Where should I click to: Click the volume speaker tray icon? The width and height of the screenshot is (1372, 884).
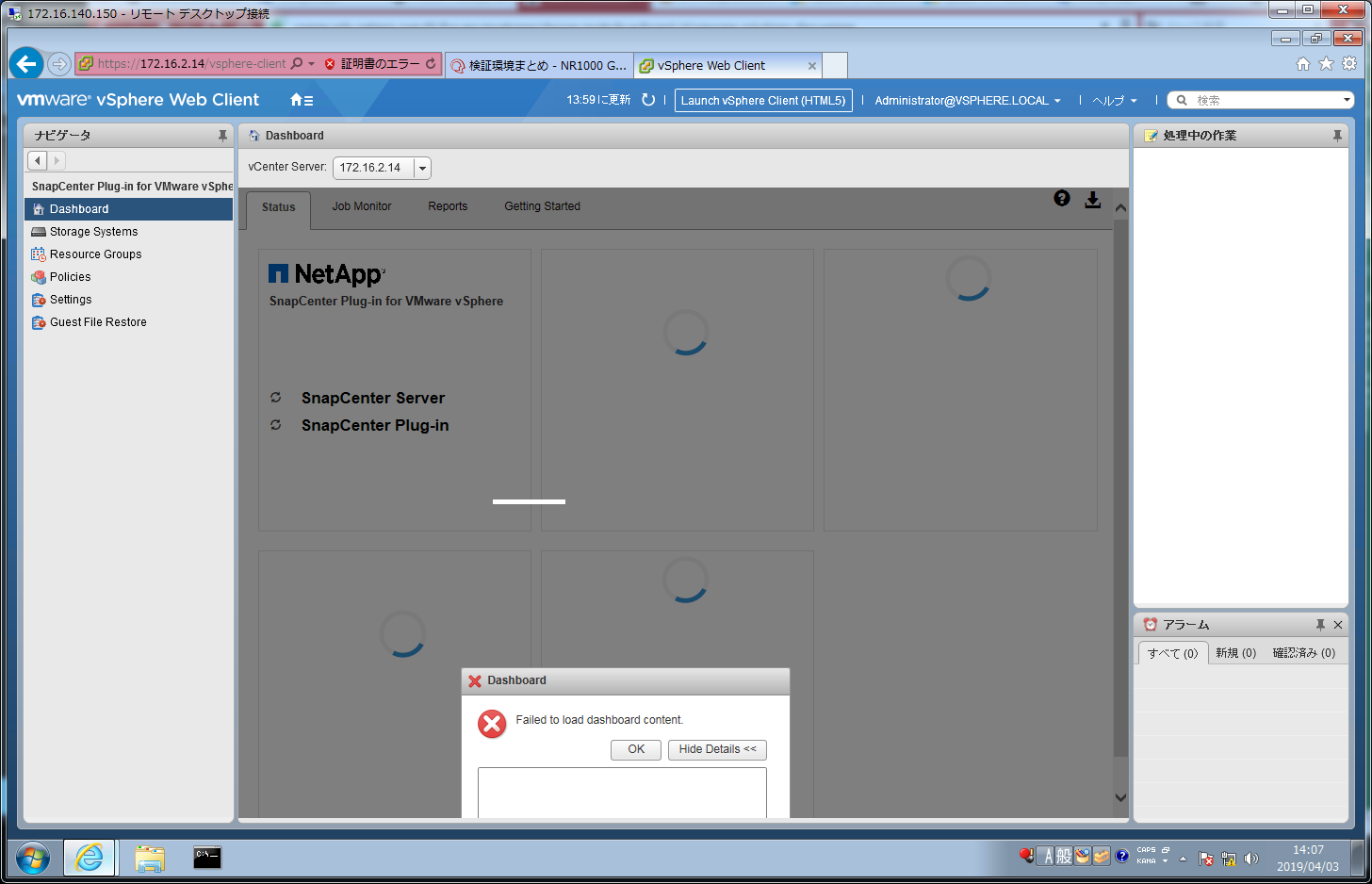tap(1251, 859)
